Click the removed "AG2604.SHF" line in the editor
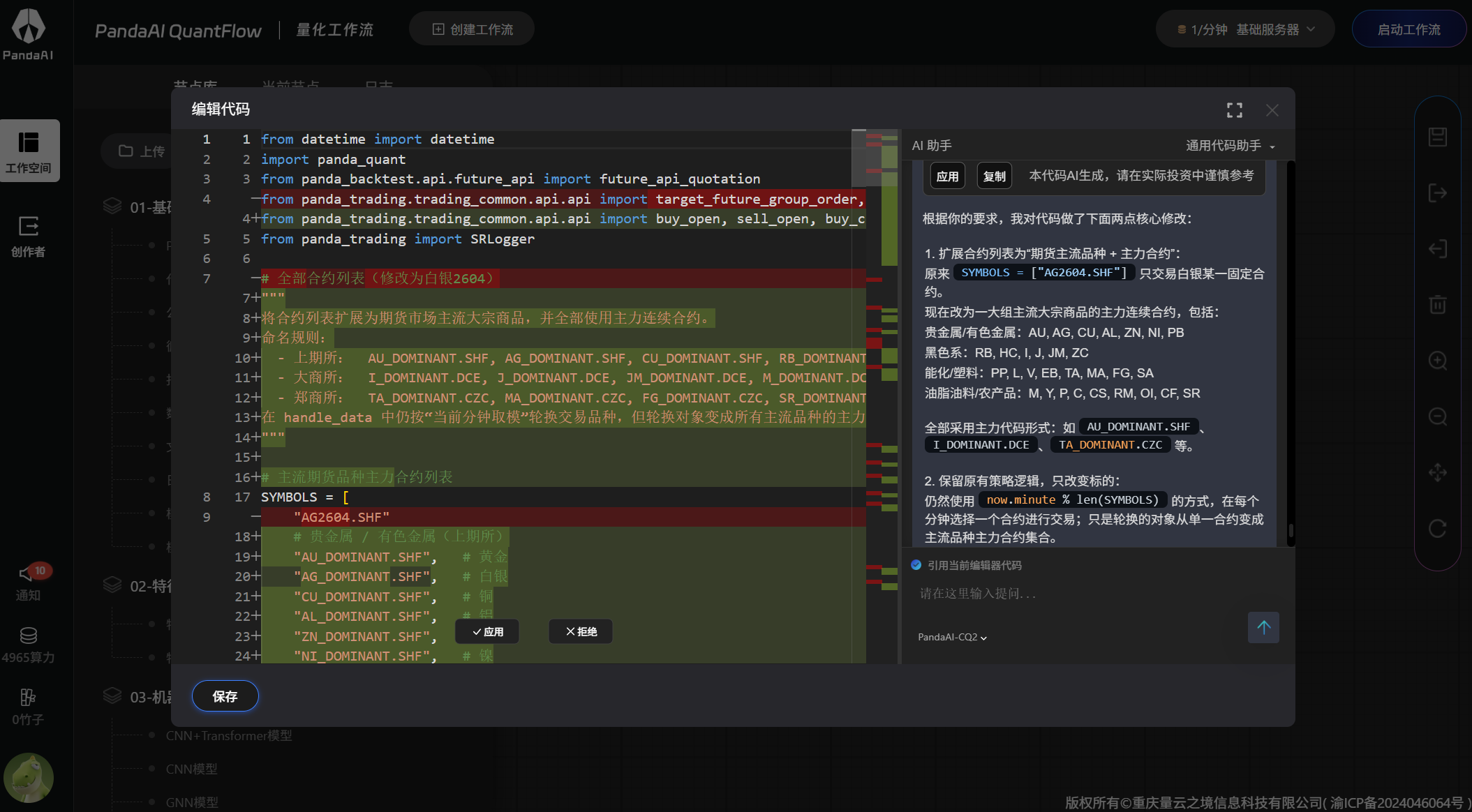 (x=342, y=517)
